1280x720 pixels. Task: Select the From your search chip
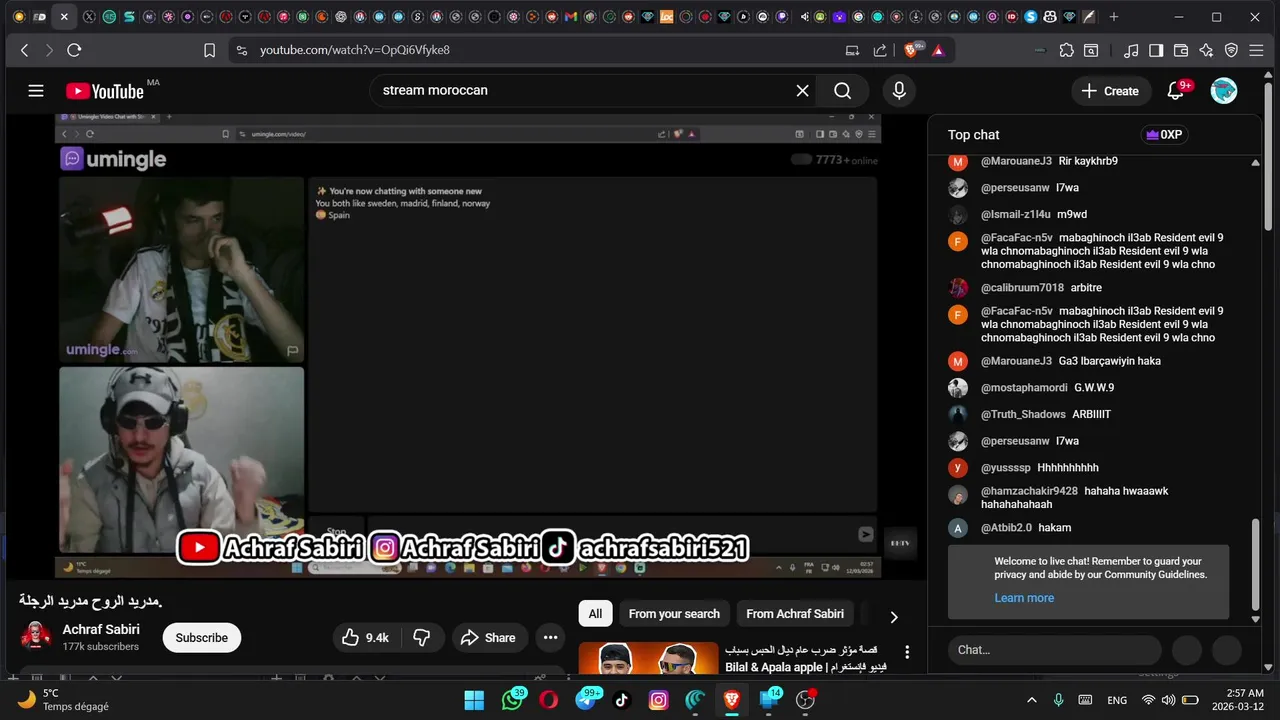pos(674,614)
